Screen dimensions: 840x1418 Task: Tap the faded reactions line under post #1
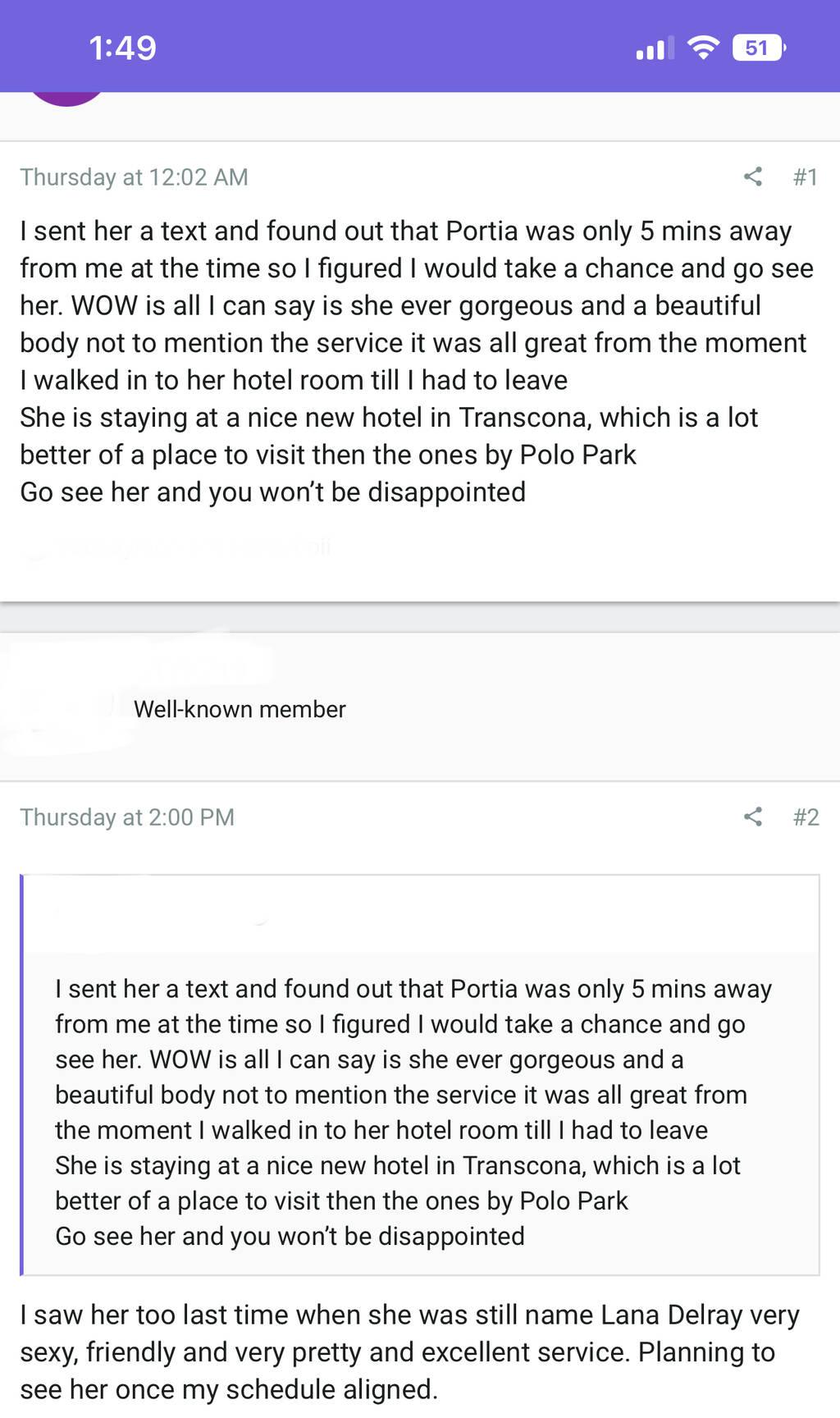pyautogui.click(x=180, y=547)
